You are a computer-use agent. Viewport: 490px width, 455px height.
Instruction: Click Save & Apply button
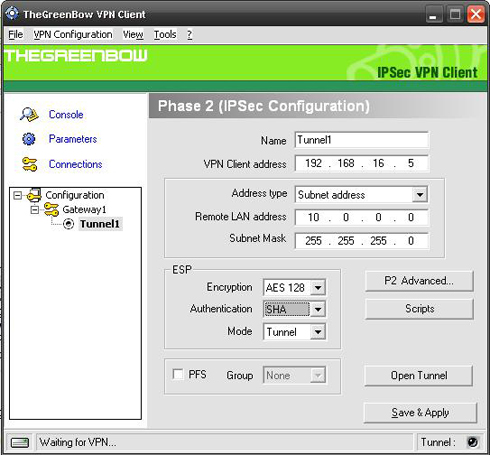click(420, 413)
